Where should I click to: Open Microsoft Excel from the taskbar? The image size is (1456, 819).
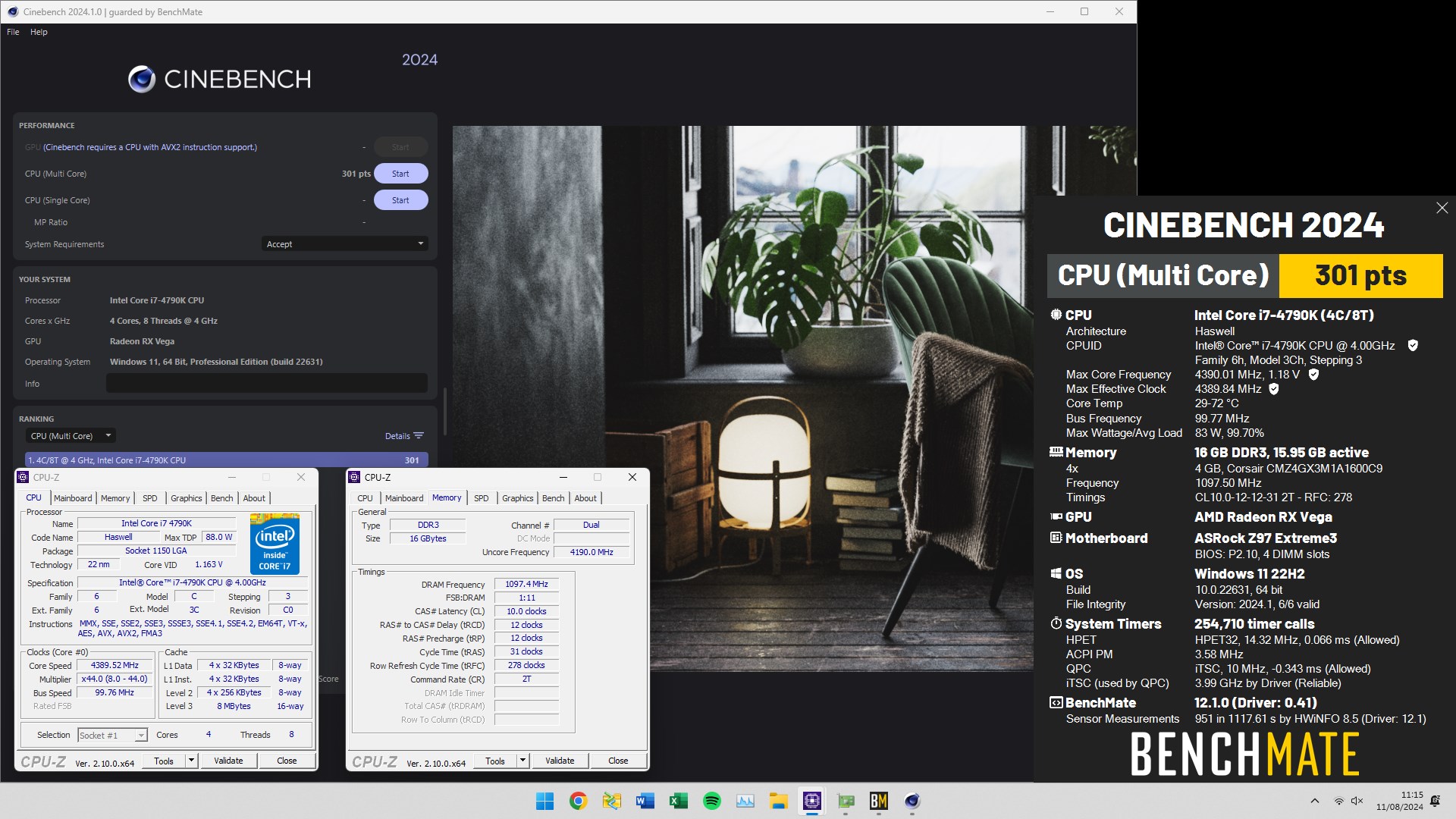point(678,801)
